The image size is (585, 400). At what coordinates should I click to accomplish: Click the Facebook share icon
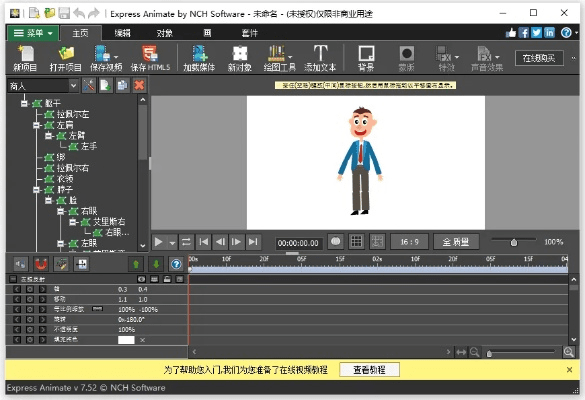(524, 33)
